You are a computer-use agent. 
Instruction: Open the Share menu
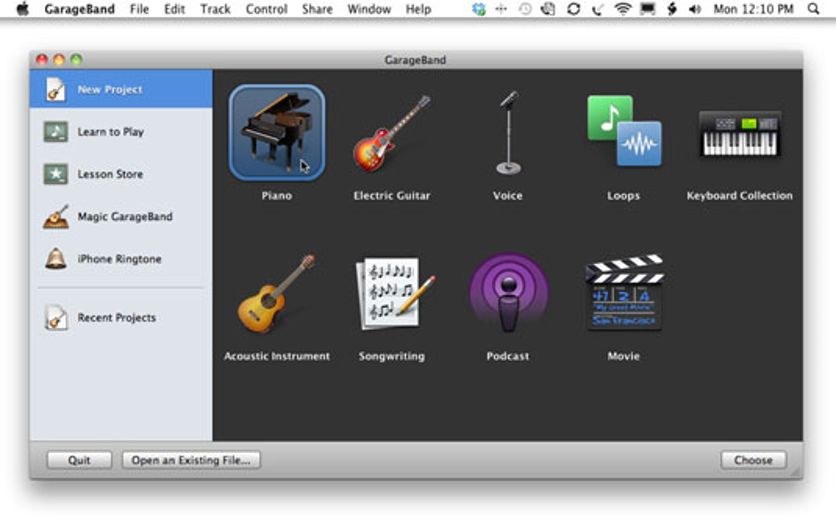click(x=317, y=9)
